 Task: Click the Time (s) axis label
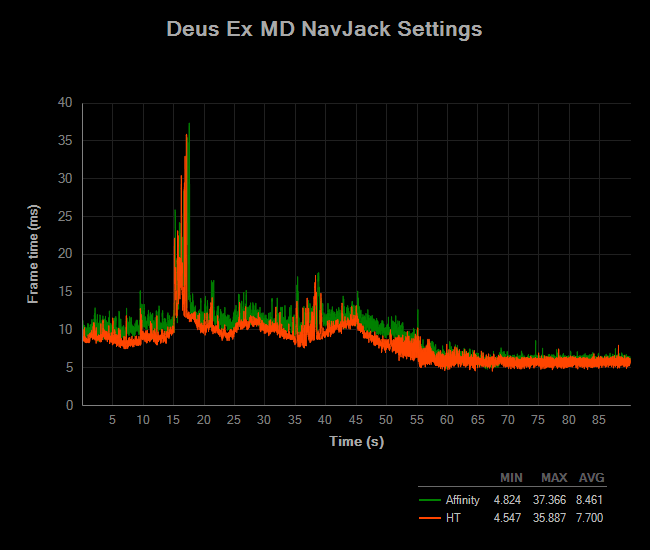pyautogui.click(x=357, y=441)
